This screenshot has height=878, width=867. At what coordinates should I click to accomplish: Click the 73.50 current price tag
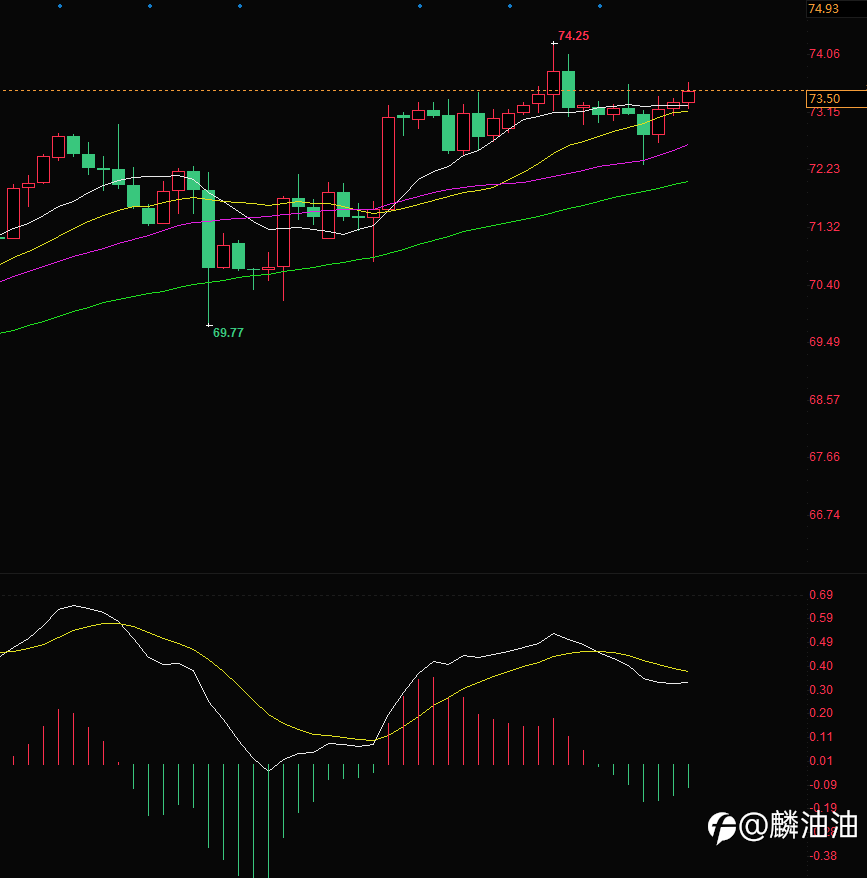[836, 99]
